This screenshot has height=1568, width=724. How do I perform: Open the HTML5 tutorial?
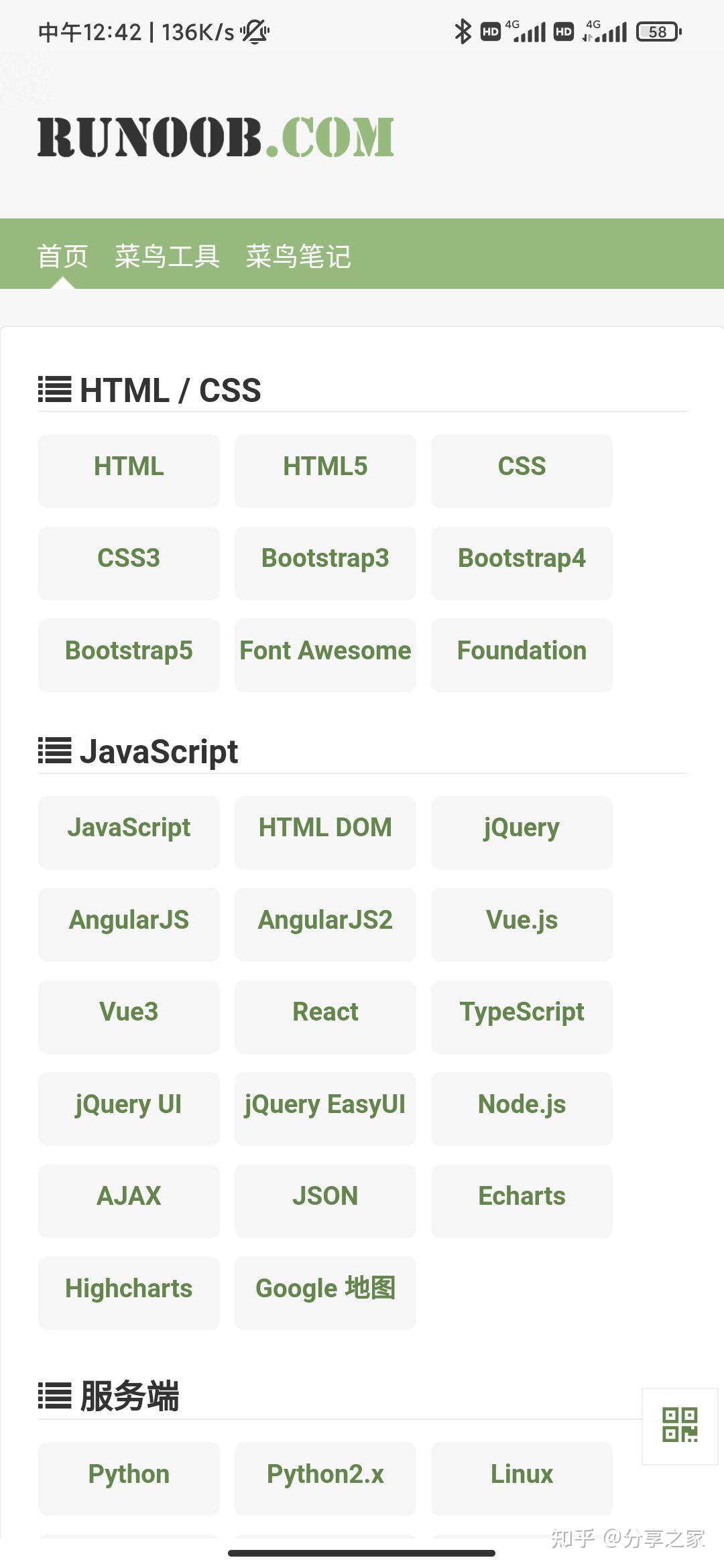coord(325,466)
